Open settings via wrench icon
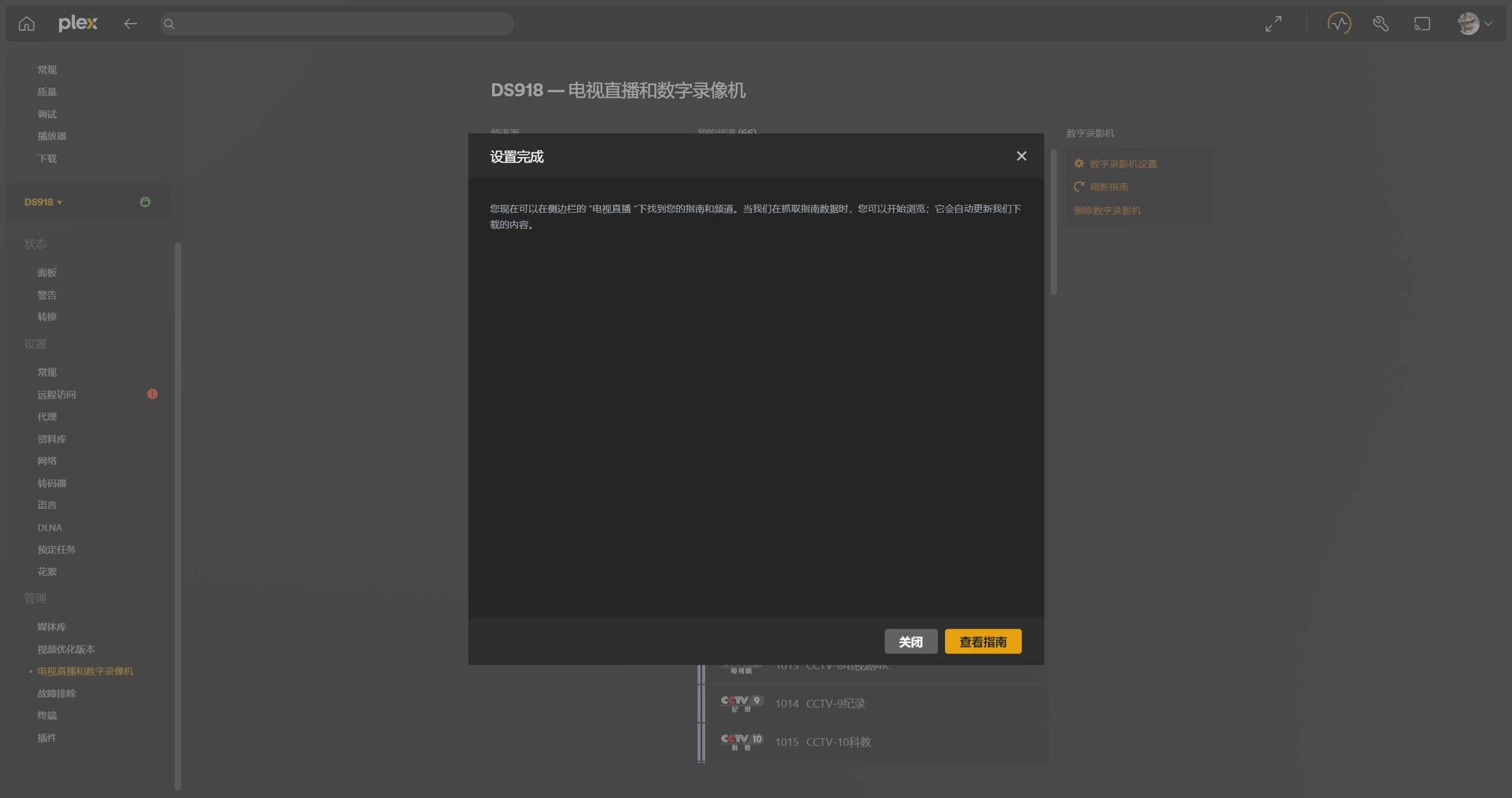Viewport: 1512px width, 798px height. [1380, 24]
